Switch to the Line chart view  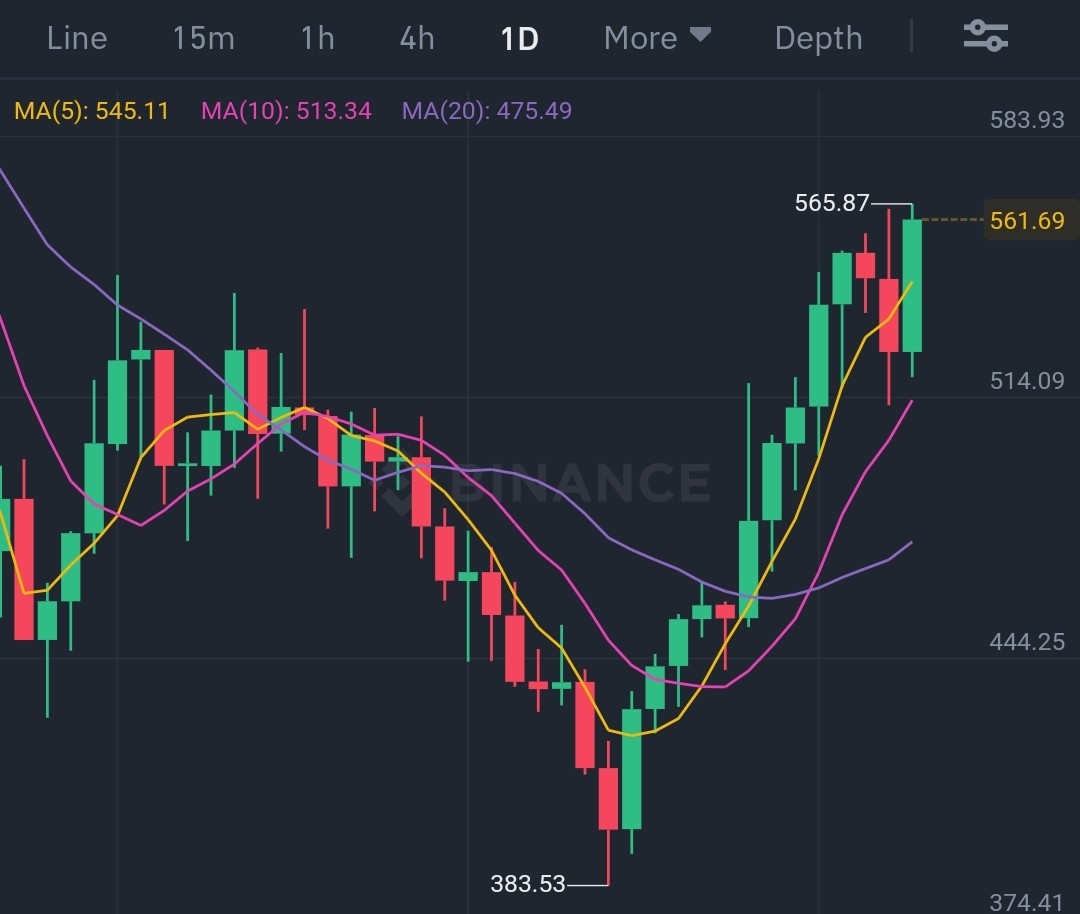(x=77, y=38)
